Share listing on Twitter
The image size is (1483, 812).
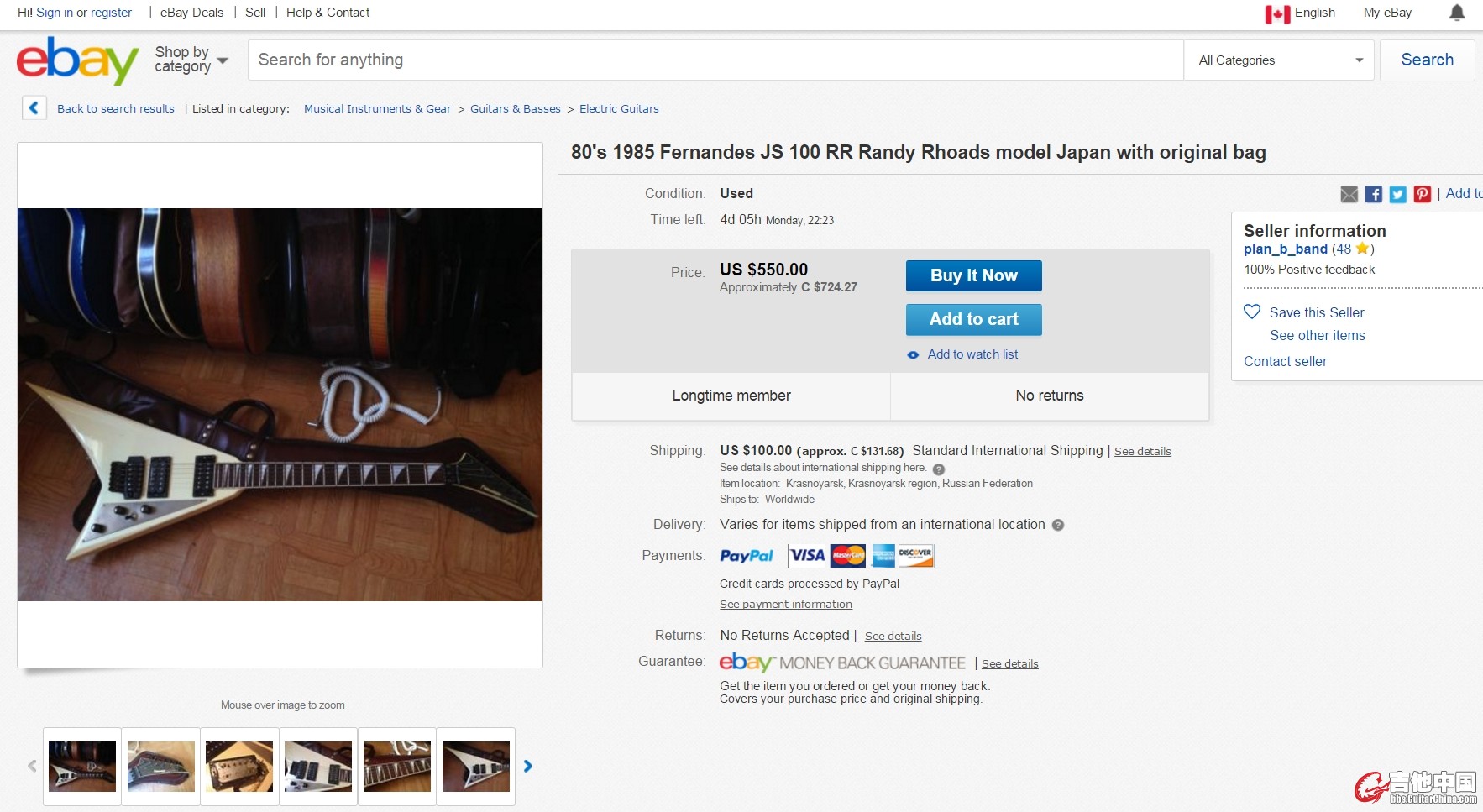pos(1397,194)
